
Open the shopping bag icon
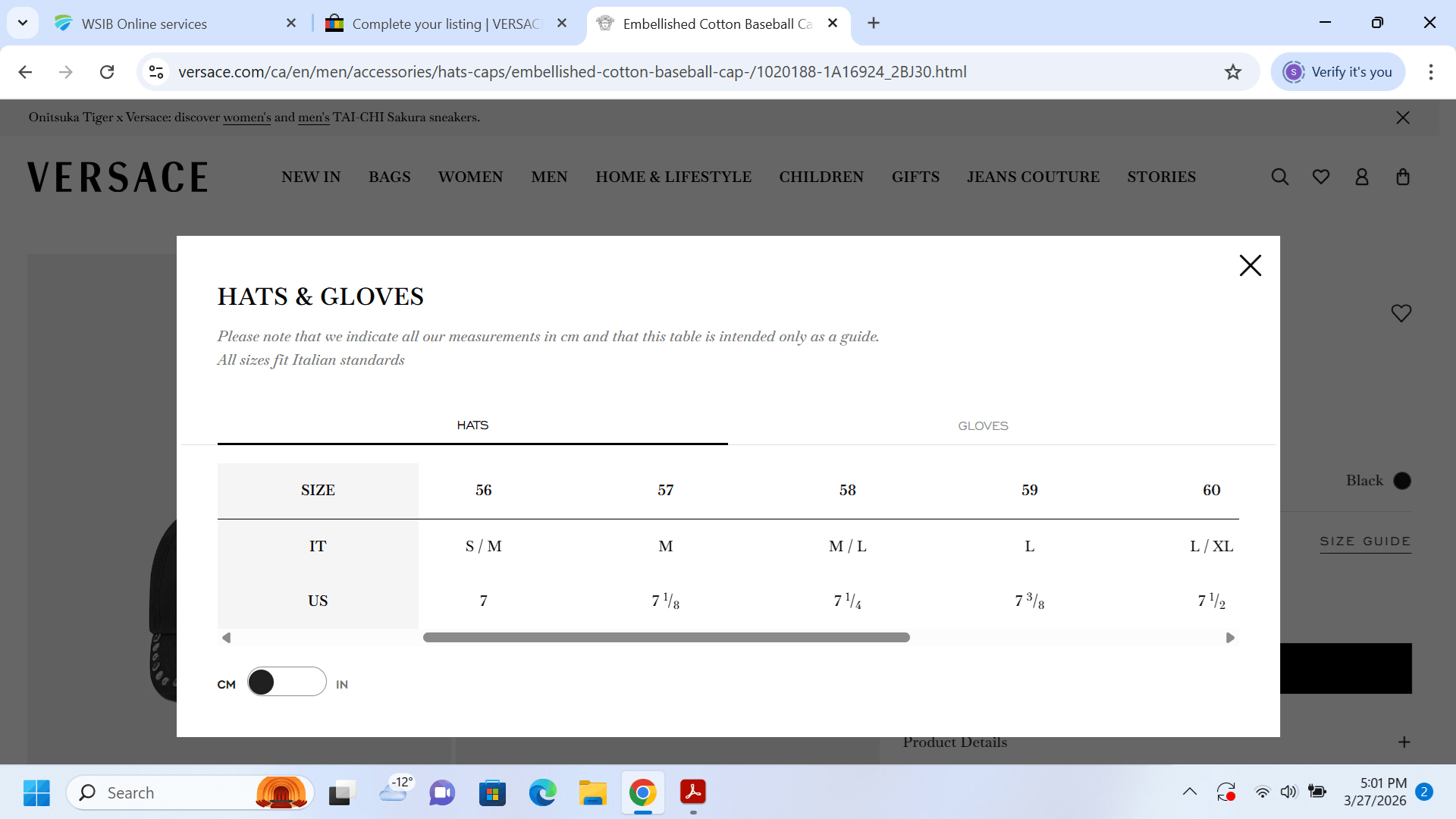click(x=1403, y=177)
